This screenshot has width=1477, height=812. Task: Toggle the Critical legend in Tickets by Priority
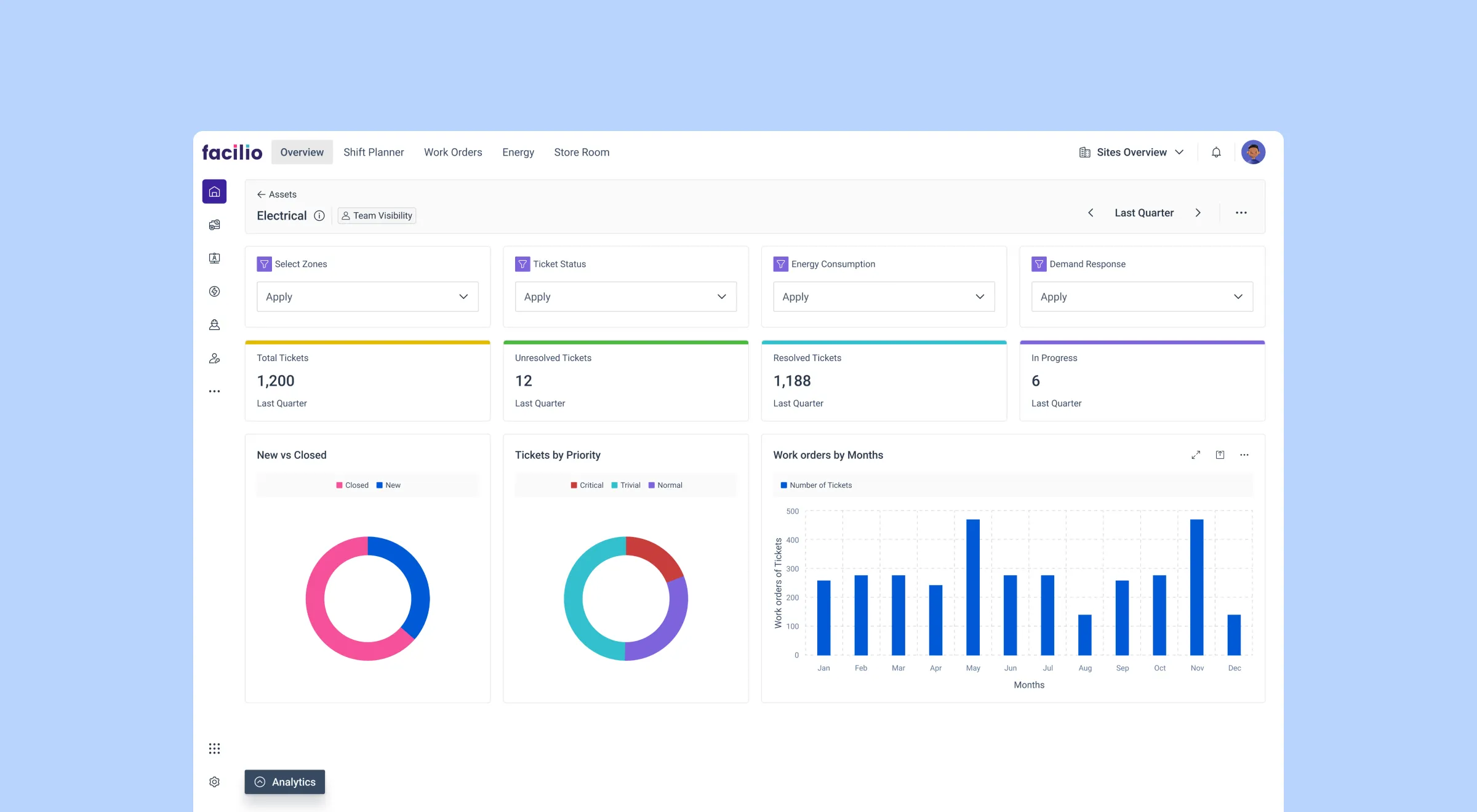(x=587, y=485)
